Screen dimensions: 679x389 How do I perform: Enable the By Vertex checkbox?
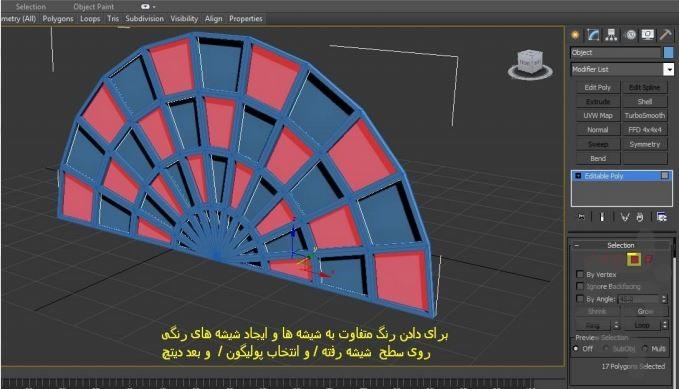pos(580,274)
